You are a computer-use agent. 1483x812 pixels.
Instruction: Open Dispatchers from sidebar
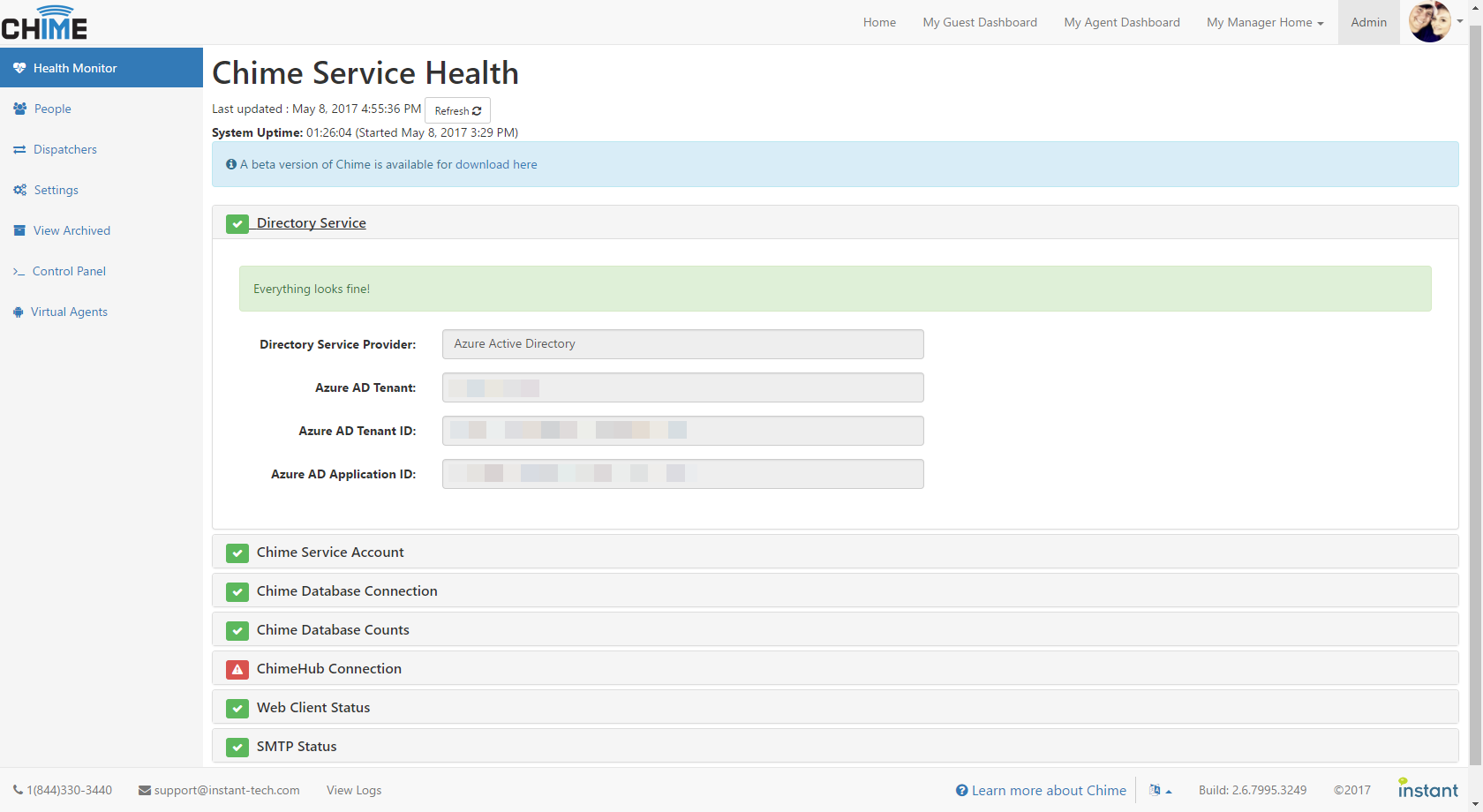(102, 149)
